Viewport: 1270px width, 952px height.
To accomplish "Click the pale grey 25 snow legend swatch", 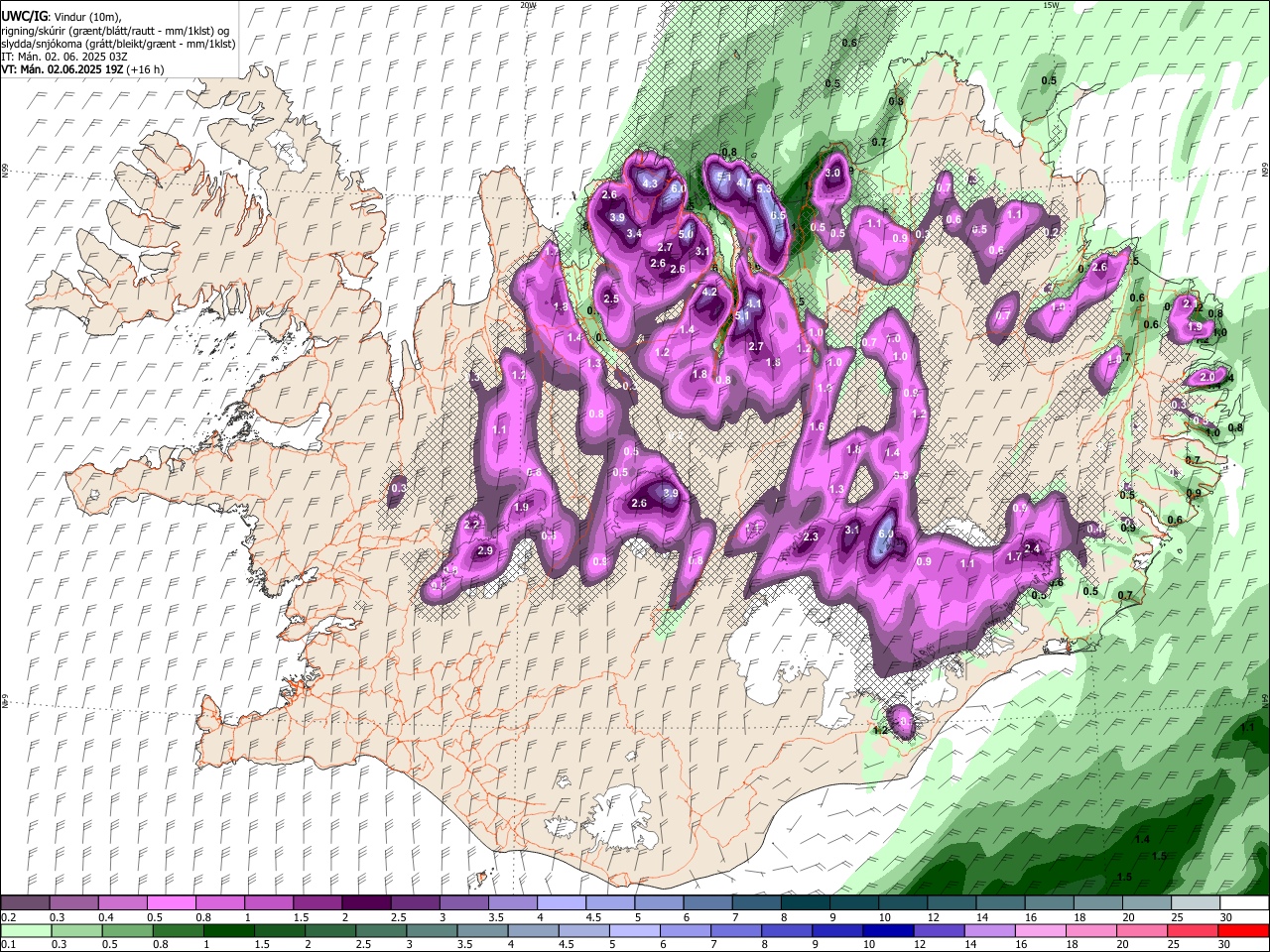I will 1196,903.
